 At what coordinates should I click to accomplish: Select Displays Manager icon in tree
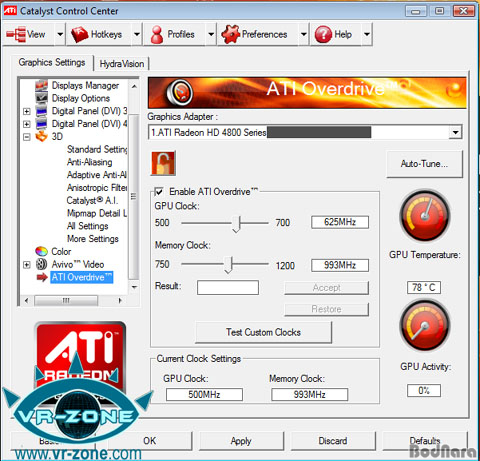[41, 85]
